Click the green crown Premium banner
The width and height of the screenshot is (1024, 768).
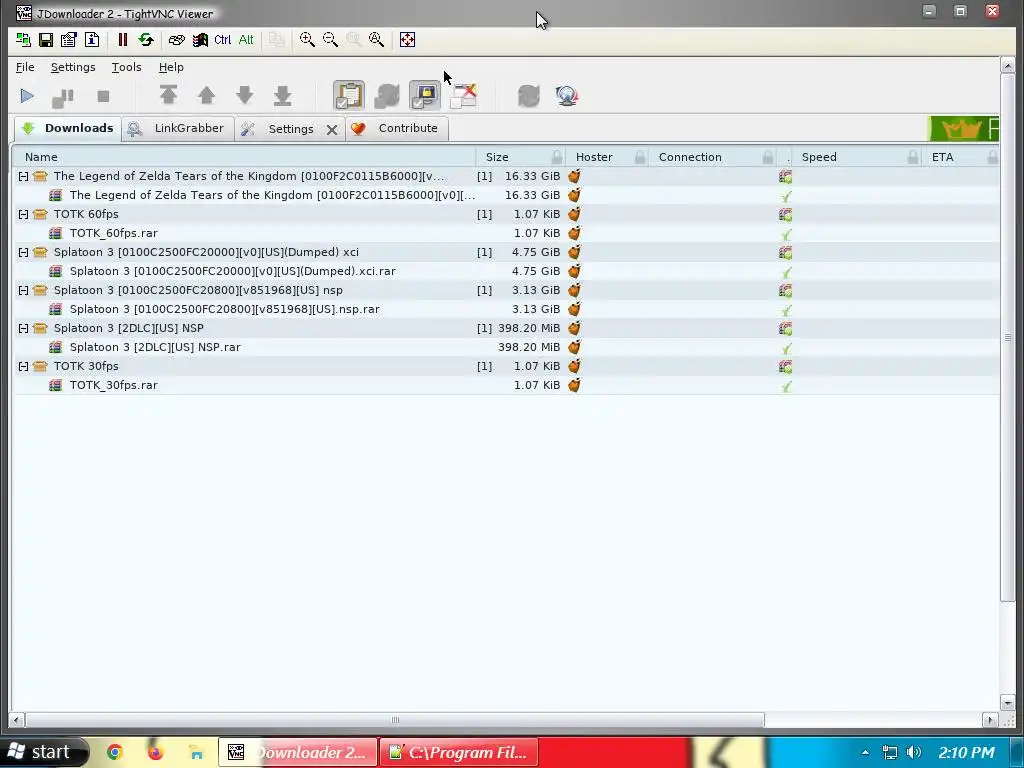[963, 129]
